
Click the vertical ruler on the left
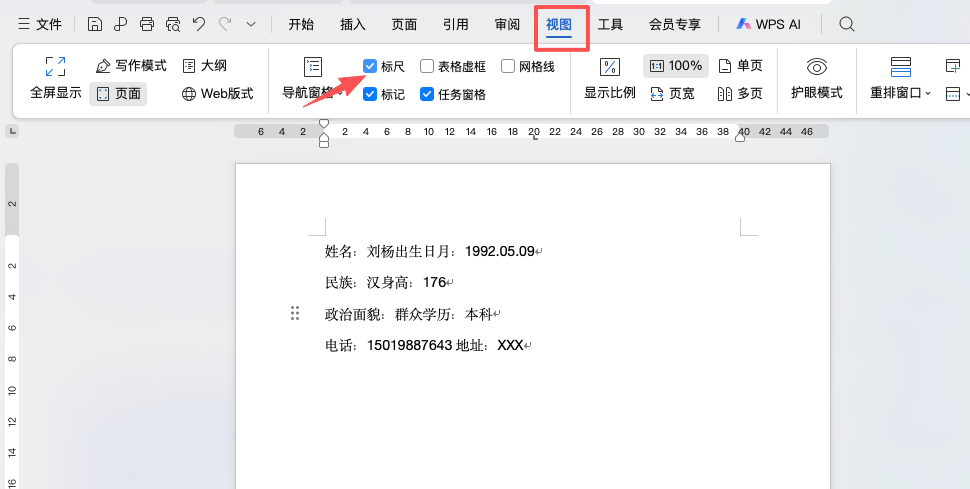pos(12,326)
